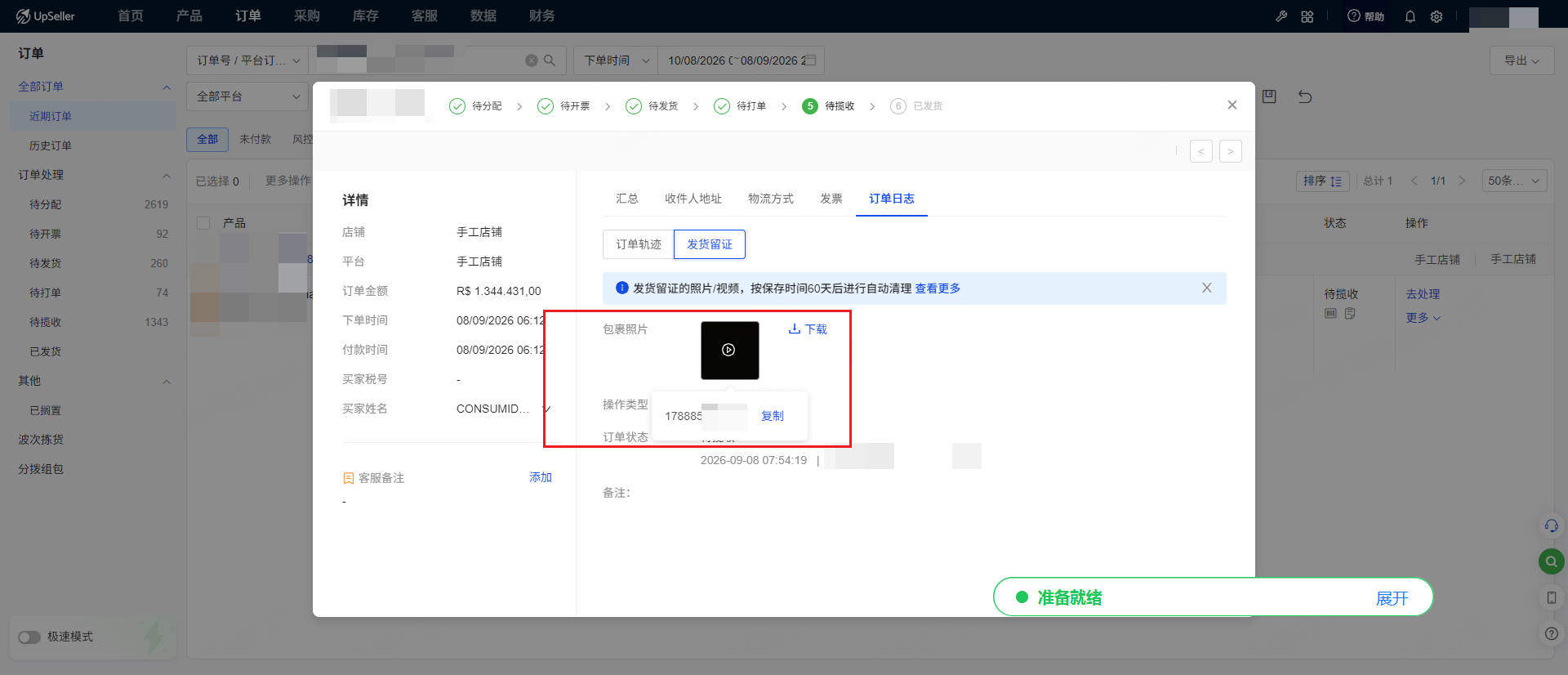Image resolution: width=1568 pixels, height=675 pixels.
Task: Open the 帮助 help menu
Action: (1365, 16)
